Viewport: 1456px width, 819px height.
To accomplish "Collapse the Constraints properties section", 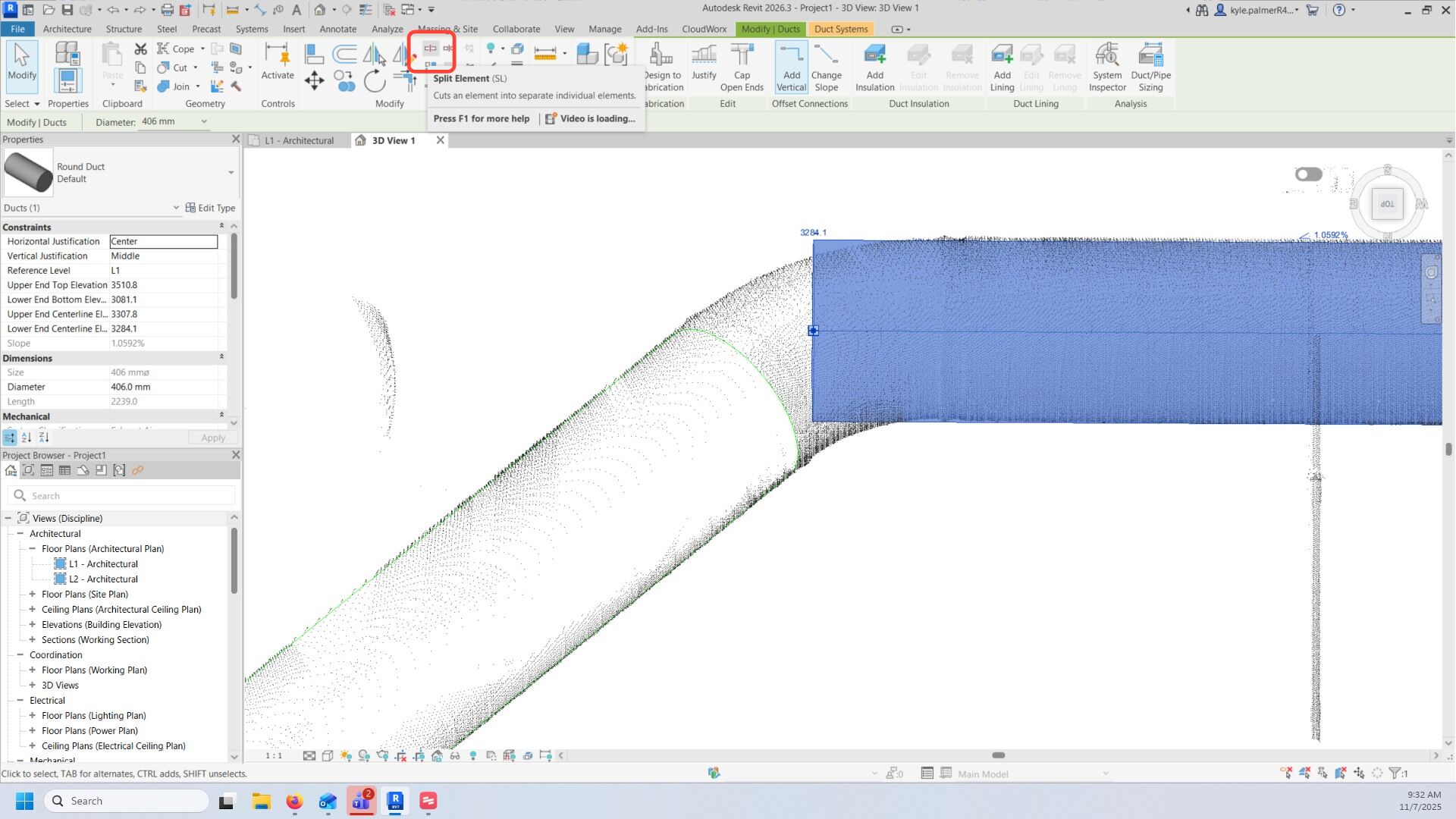I will pyautogui.click(x=221, y=227).
